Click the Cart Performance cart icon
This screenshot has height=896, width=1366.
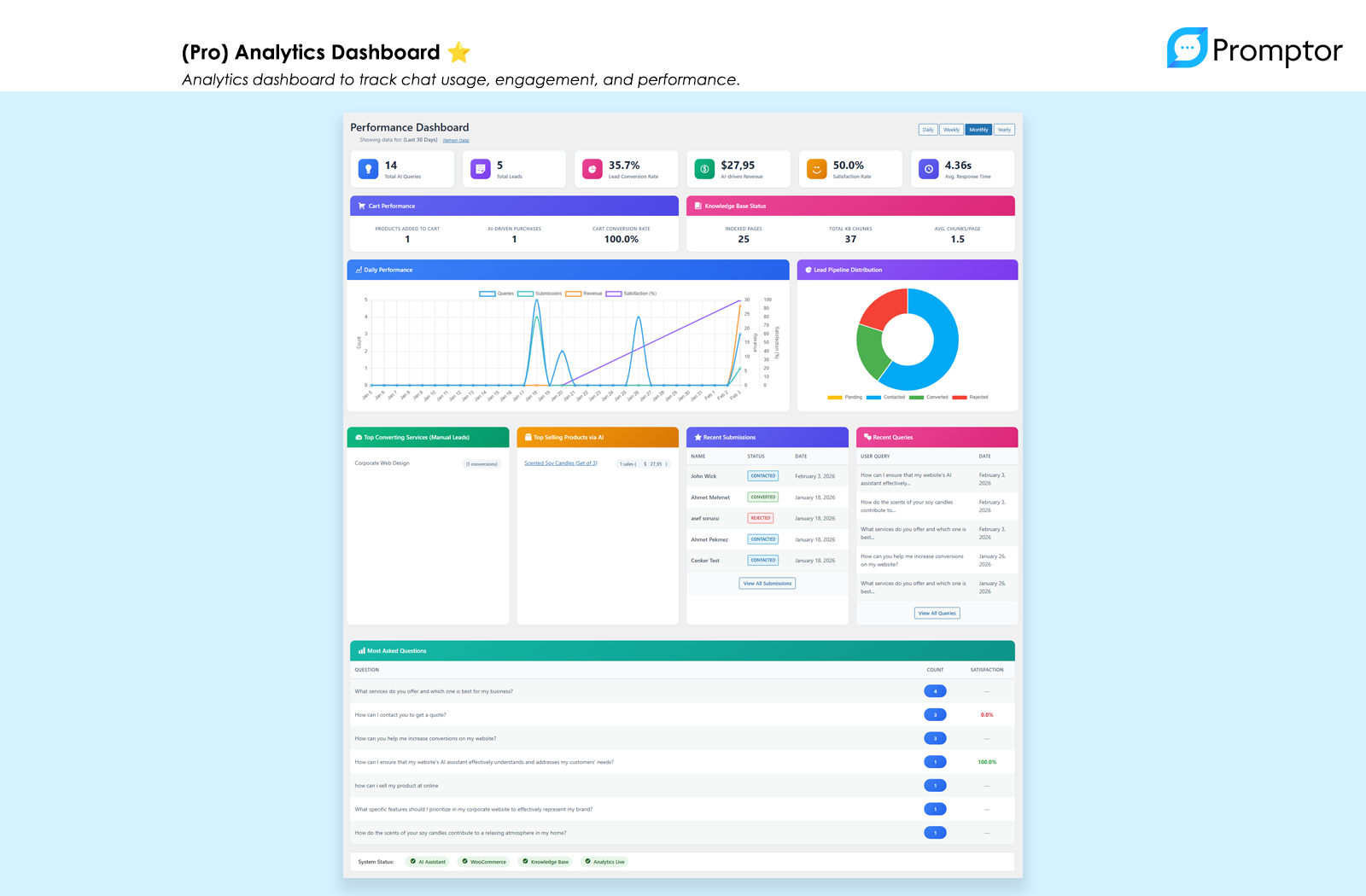click(x=362, y=206)
